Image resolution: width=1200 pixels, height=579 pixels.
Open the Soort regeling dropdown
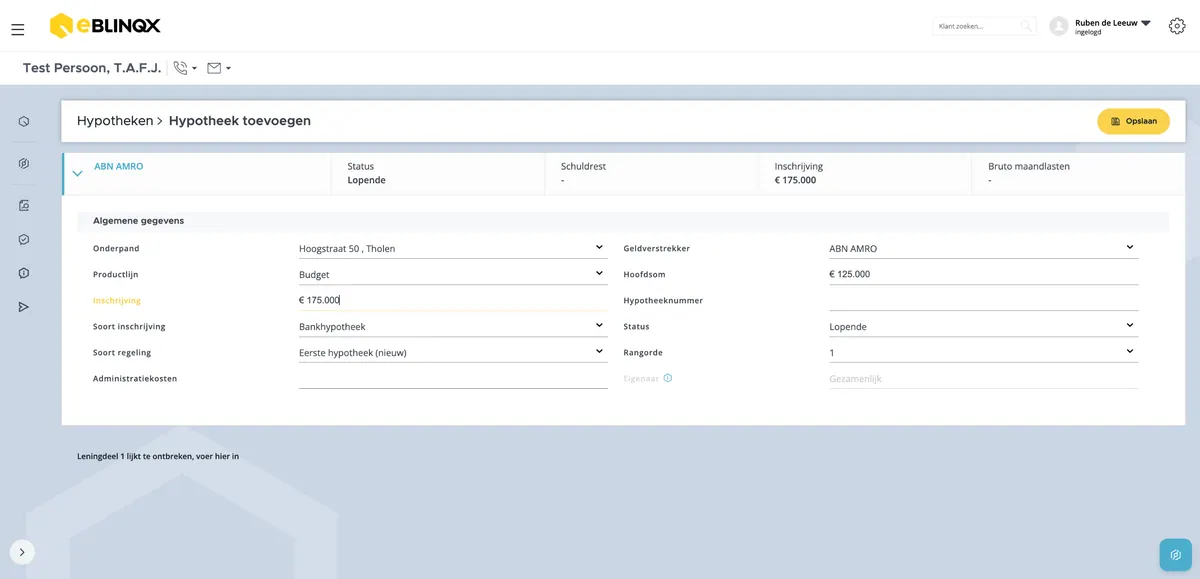point(453,352)
